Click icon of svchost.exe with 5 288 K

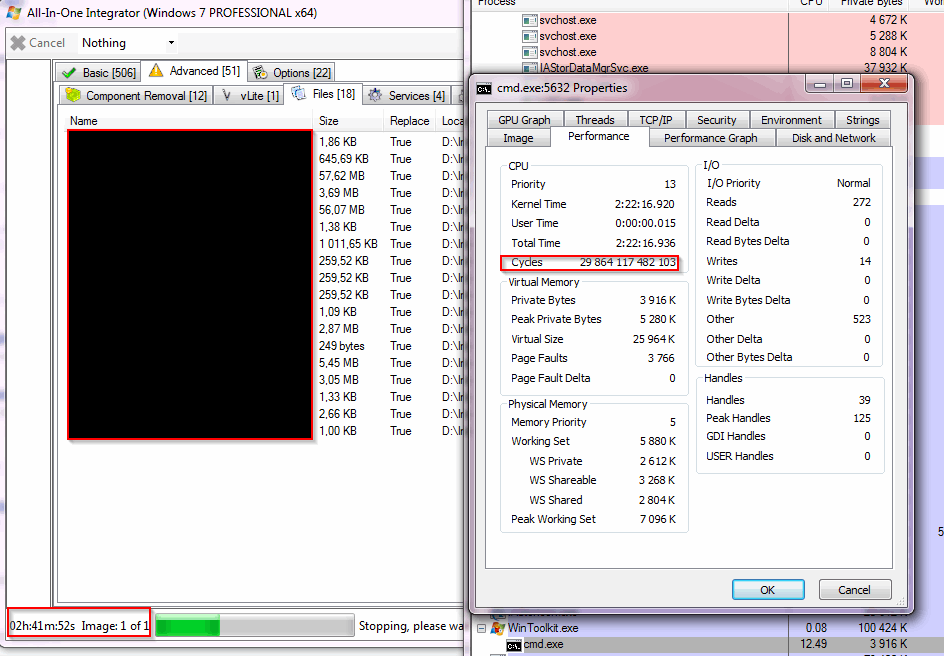coord(530,36)
